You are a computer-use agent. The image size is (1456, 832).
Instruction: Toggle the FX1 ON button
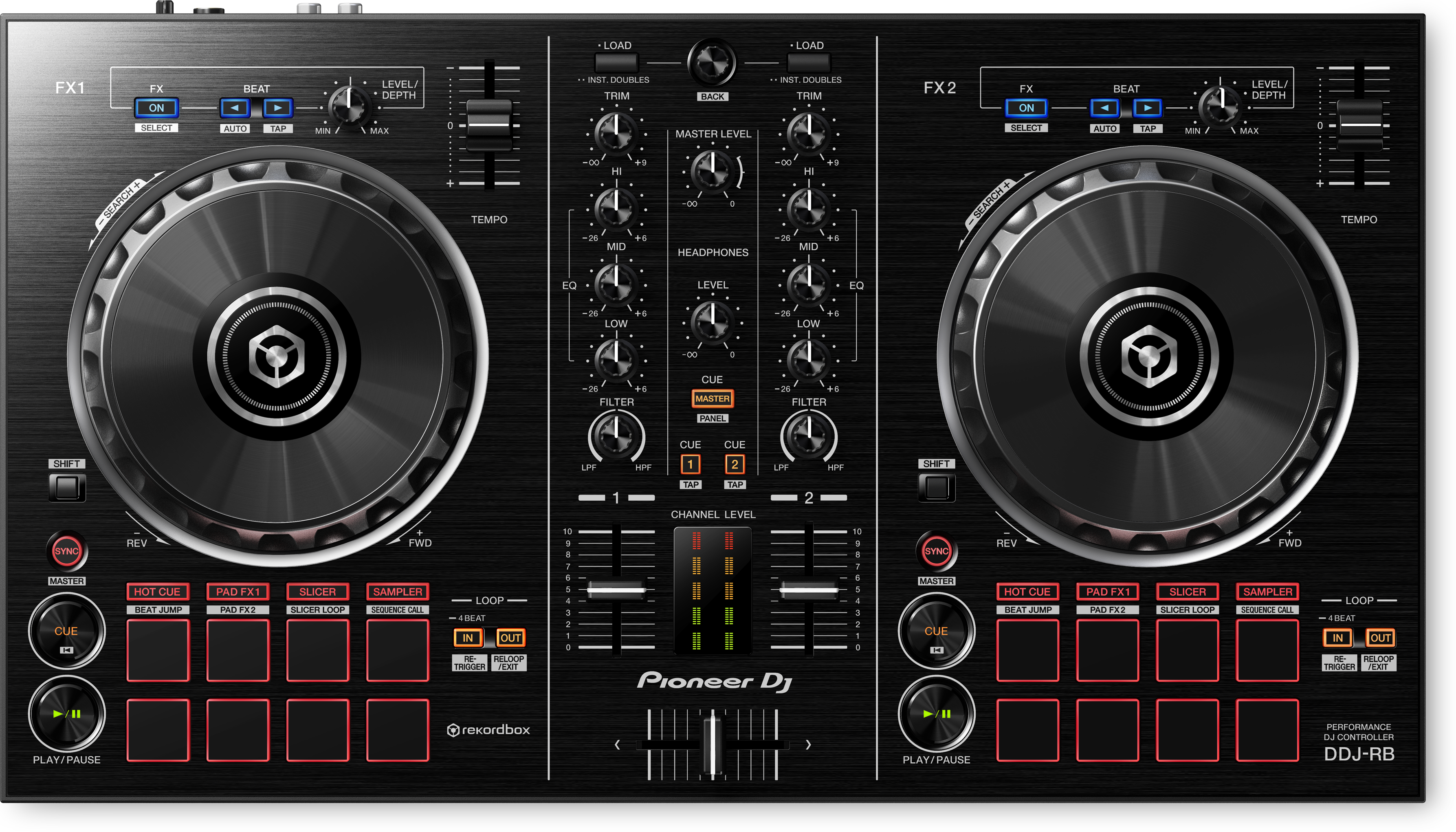point(156,108)
